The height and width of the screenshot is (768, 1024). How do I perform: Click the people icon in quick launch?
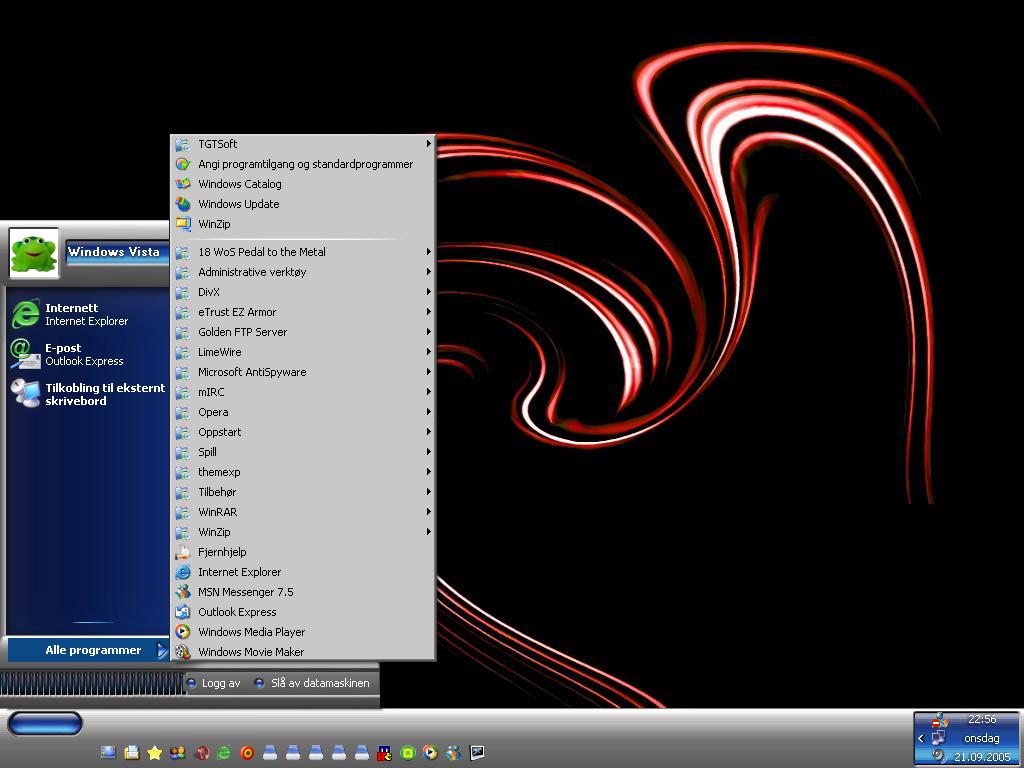tap(178, 753)
